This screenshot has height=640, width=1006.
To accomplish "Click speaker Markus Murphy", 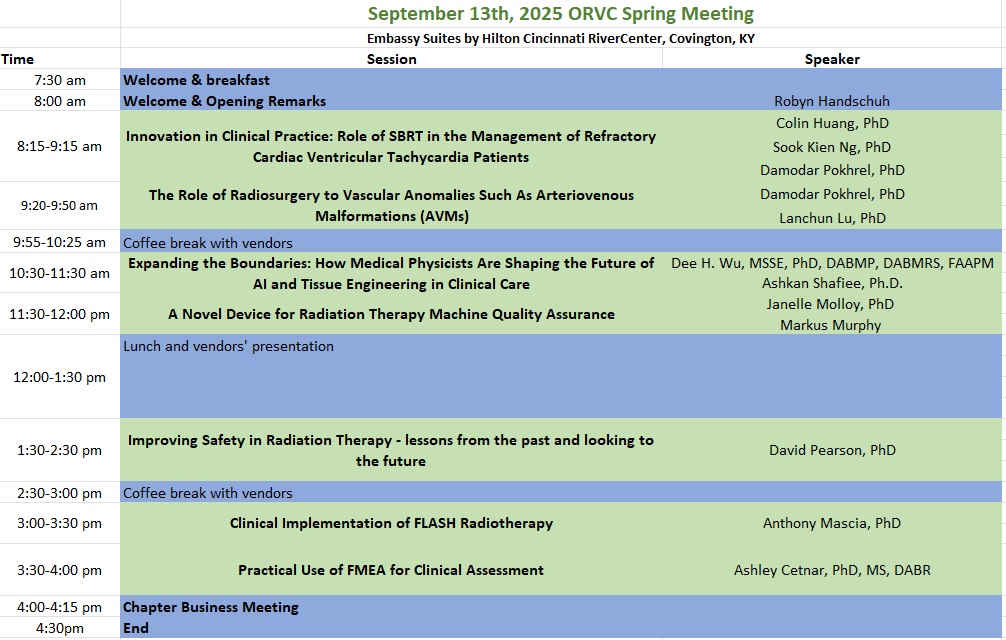I will (830, 325).
